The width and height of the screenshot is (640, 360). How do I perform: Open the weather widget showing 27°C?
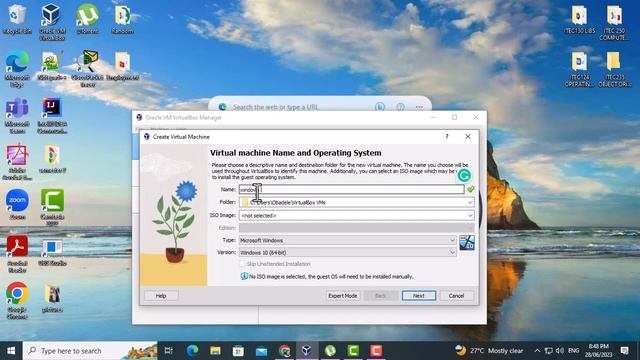[489, 351]
